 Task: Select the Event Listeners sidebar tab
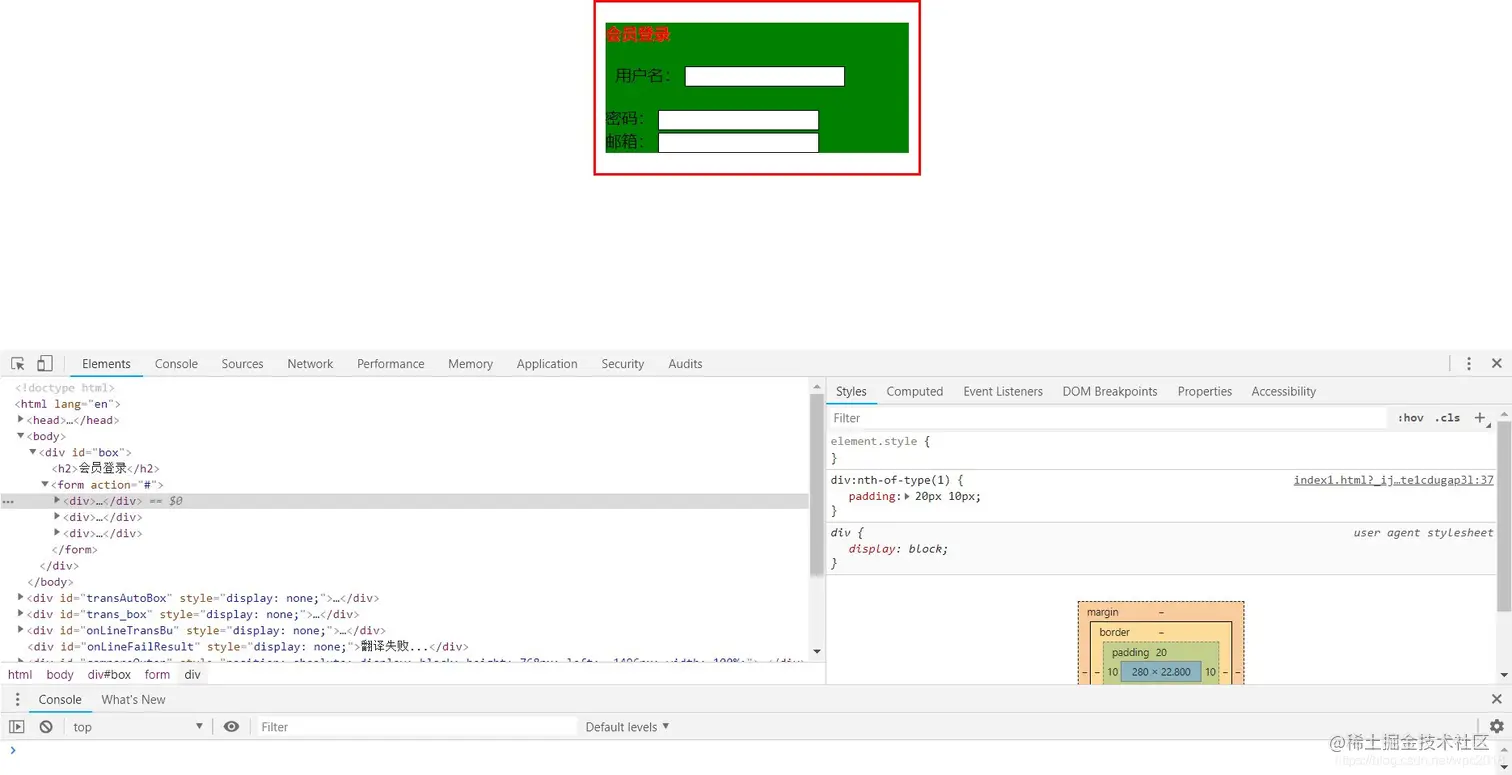[x=1003, y=391]
